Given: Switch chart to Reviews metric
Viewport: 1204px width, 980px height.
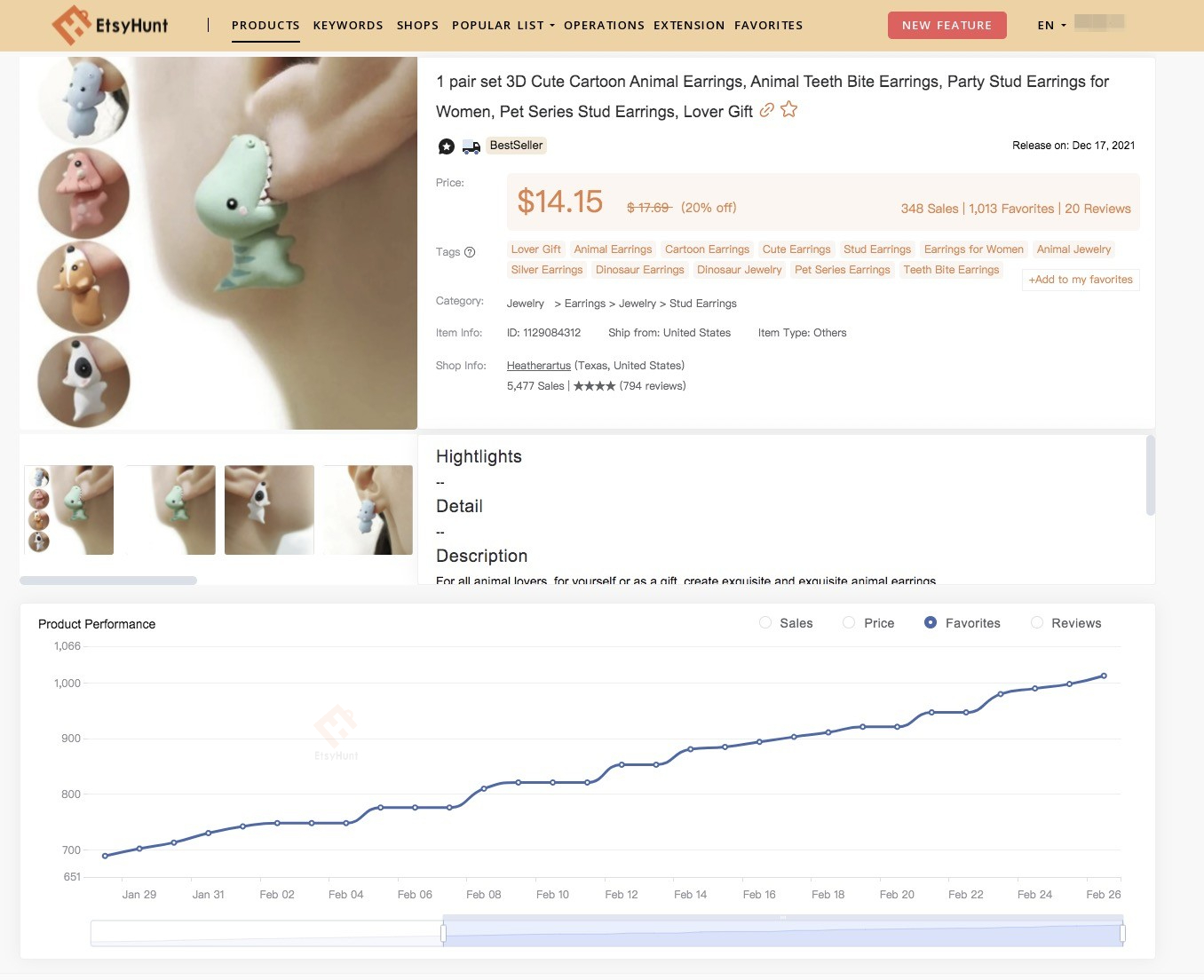Looking at the screenshot, I should click(x=1037, y=622).
